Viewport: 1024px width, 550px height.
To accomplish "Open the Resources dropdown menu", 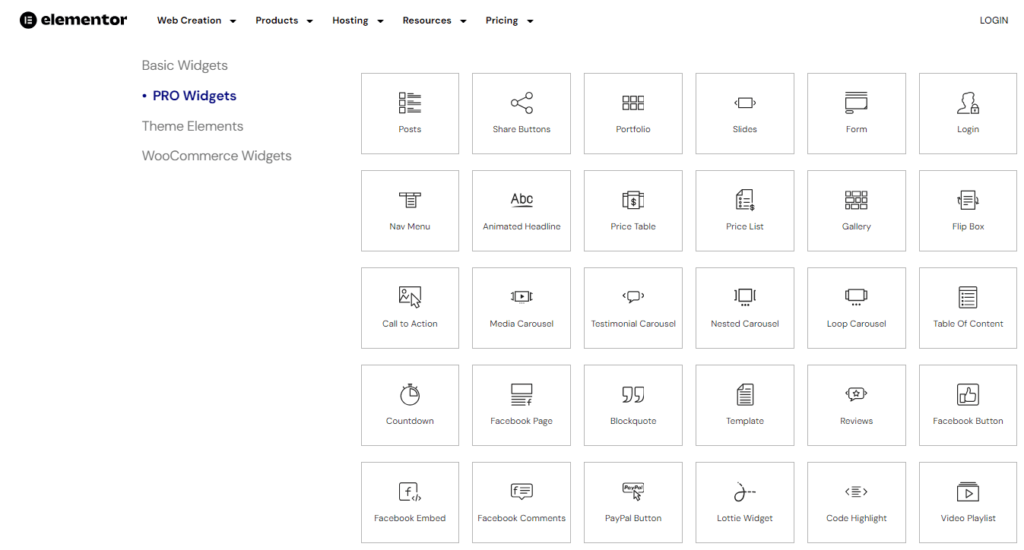I will (x=434, y=21).
